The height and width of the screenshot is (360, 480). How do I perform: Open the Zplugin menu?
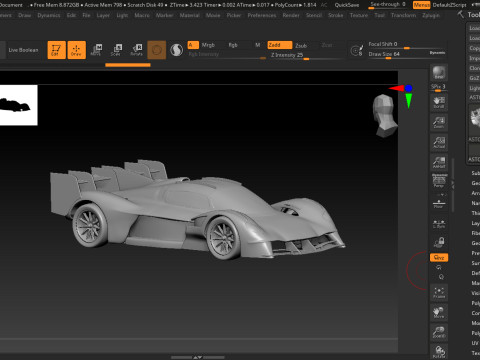click(x=431, y=15)
